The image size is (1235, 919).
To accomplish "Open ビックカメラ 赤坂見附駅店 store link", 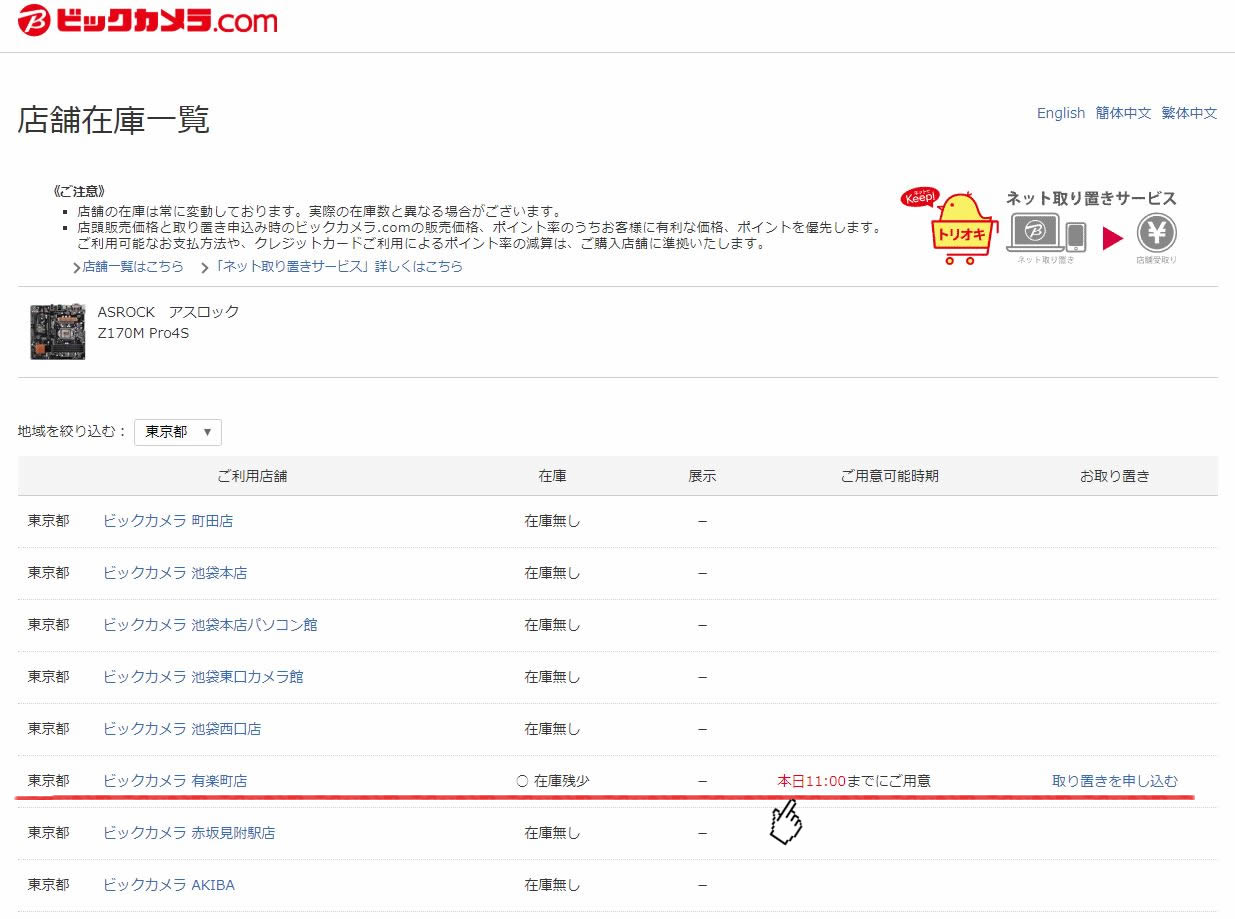I will click(x=189, y=833).
